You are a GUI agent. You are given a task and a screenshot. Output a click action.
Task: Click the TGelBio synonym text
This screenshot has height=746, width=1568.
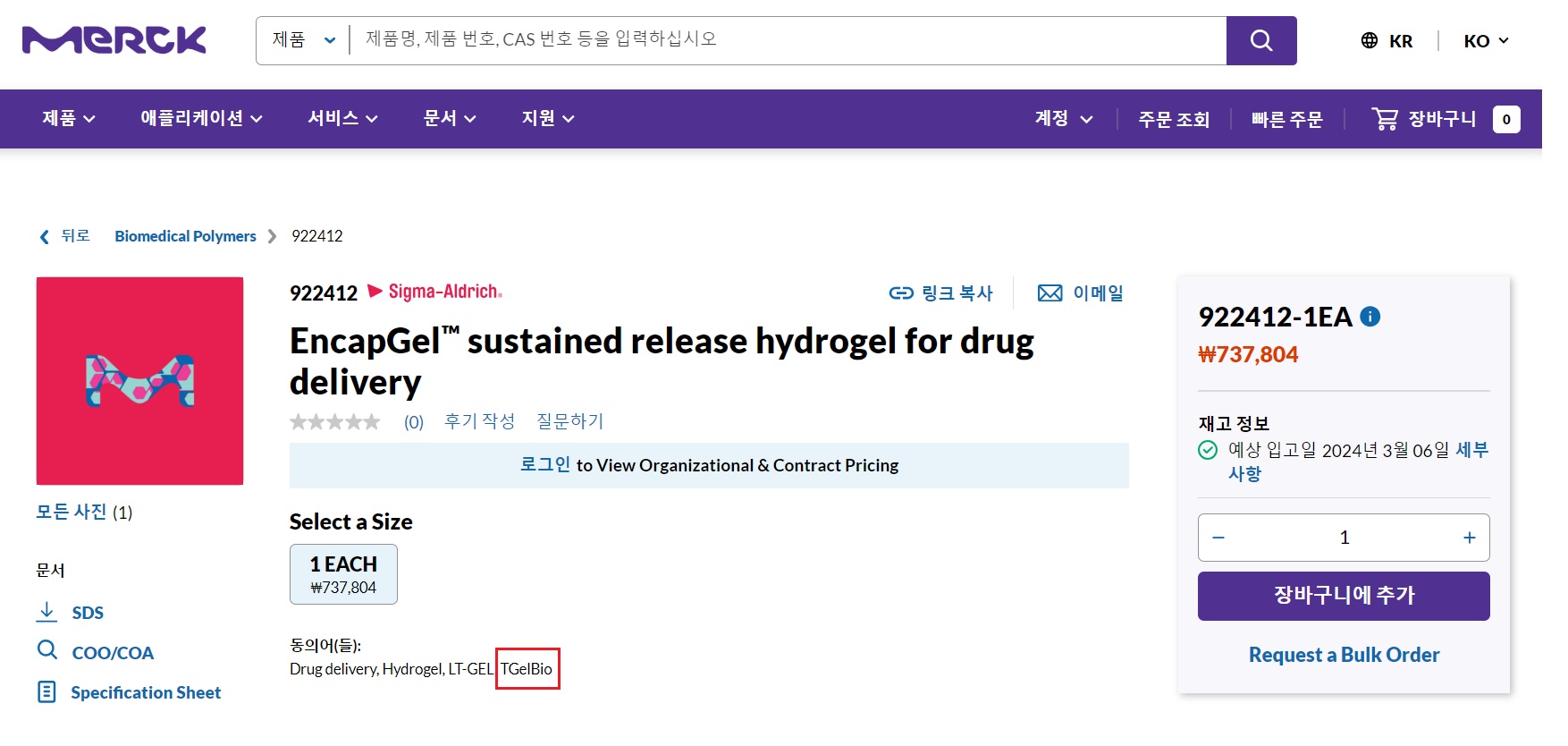[x=527, y=669]
